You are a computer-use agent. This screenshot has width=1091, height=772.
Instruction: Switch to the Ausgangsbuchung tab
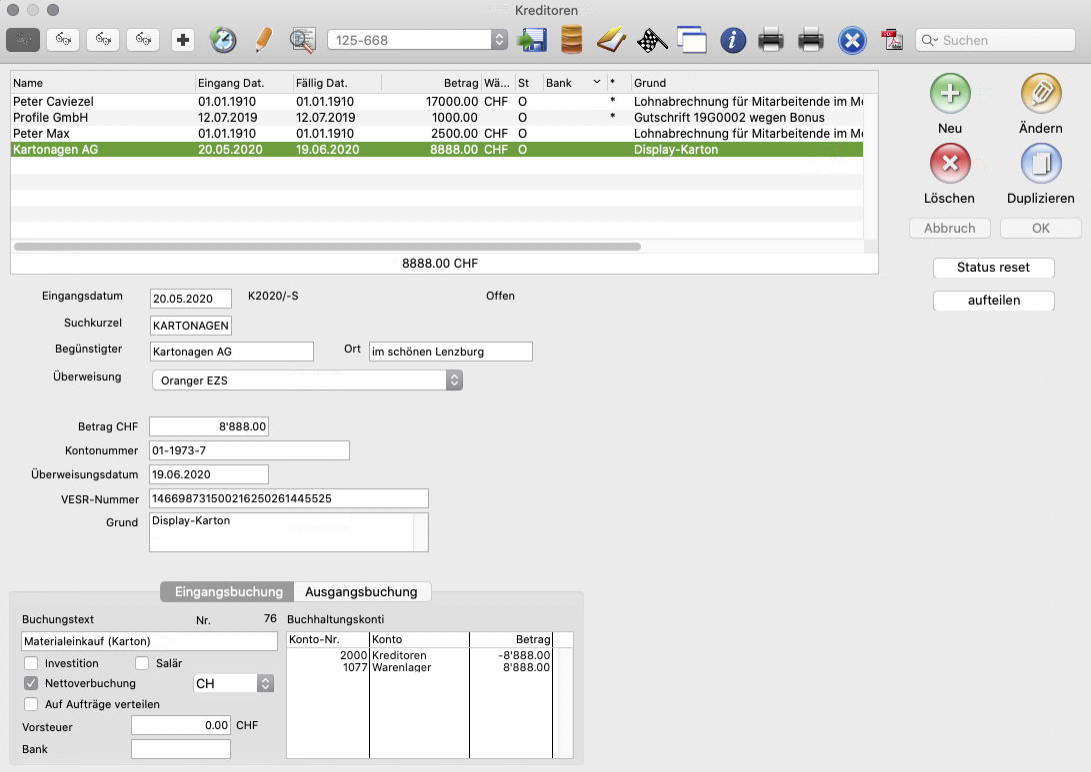[x=363, y=592]
